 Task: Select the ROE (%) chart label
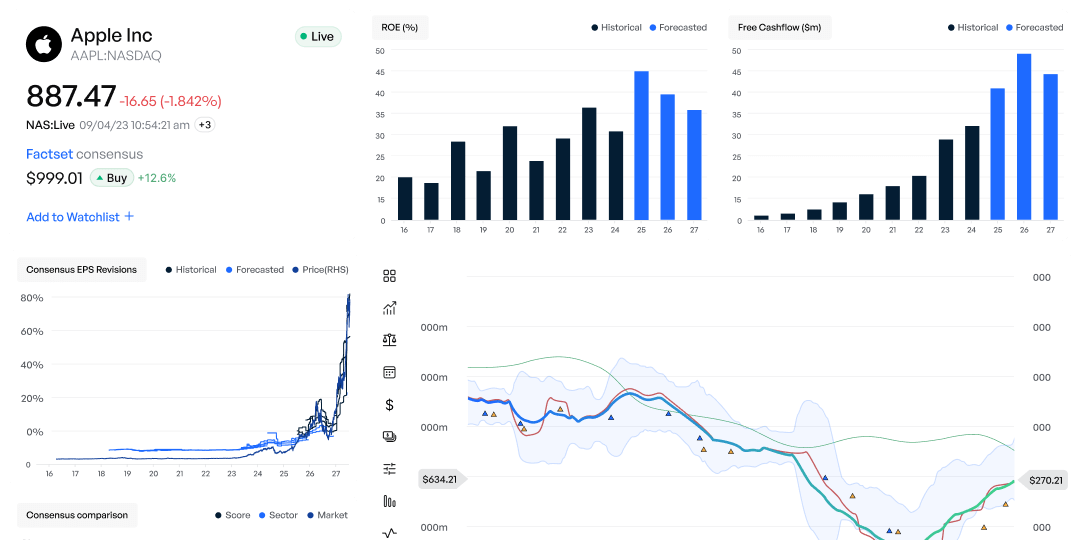[x=399, y=27]
